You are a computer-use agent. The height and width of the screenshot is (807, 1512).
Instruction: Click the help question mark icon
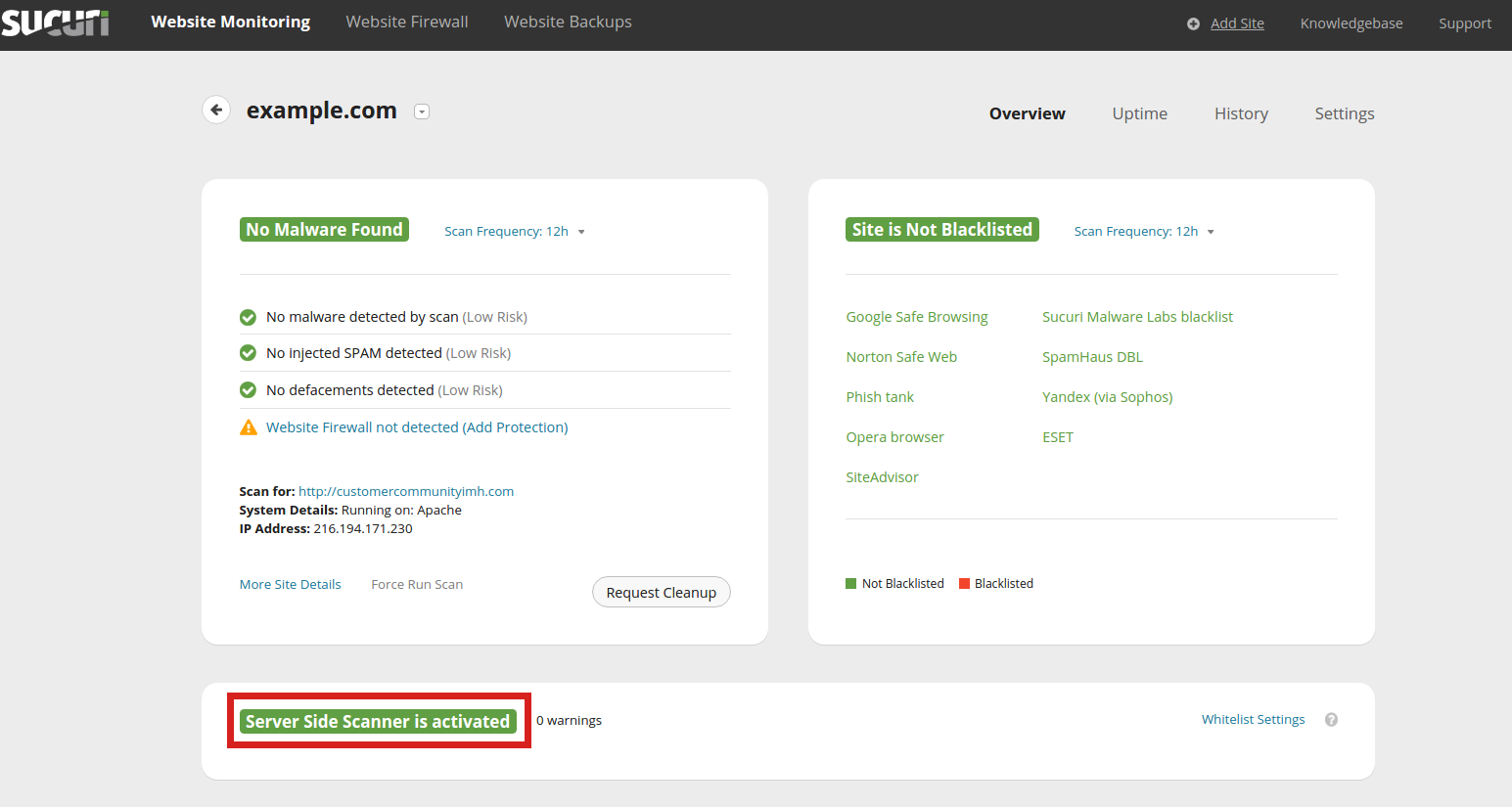1331,720
